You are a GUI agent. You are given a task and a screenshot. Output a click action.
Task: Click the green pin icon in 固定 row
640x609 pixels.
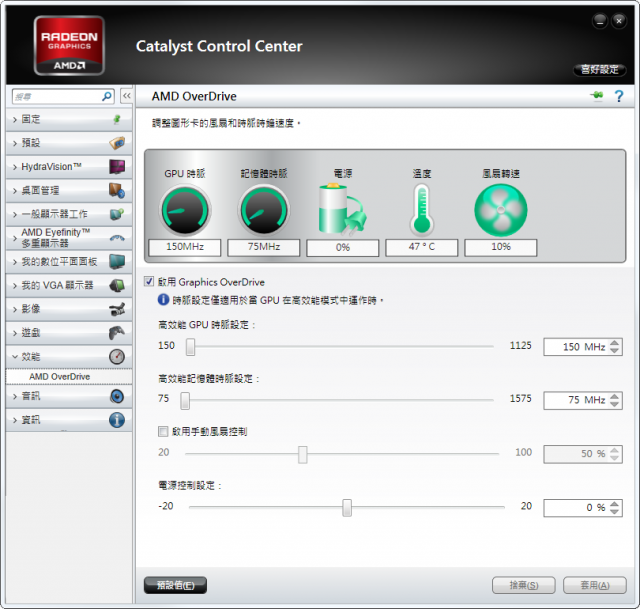117,119
